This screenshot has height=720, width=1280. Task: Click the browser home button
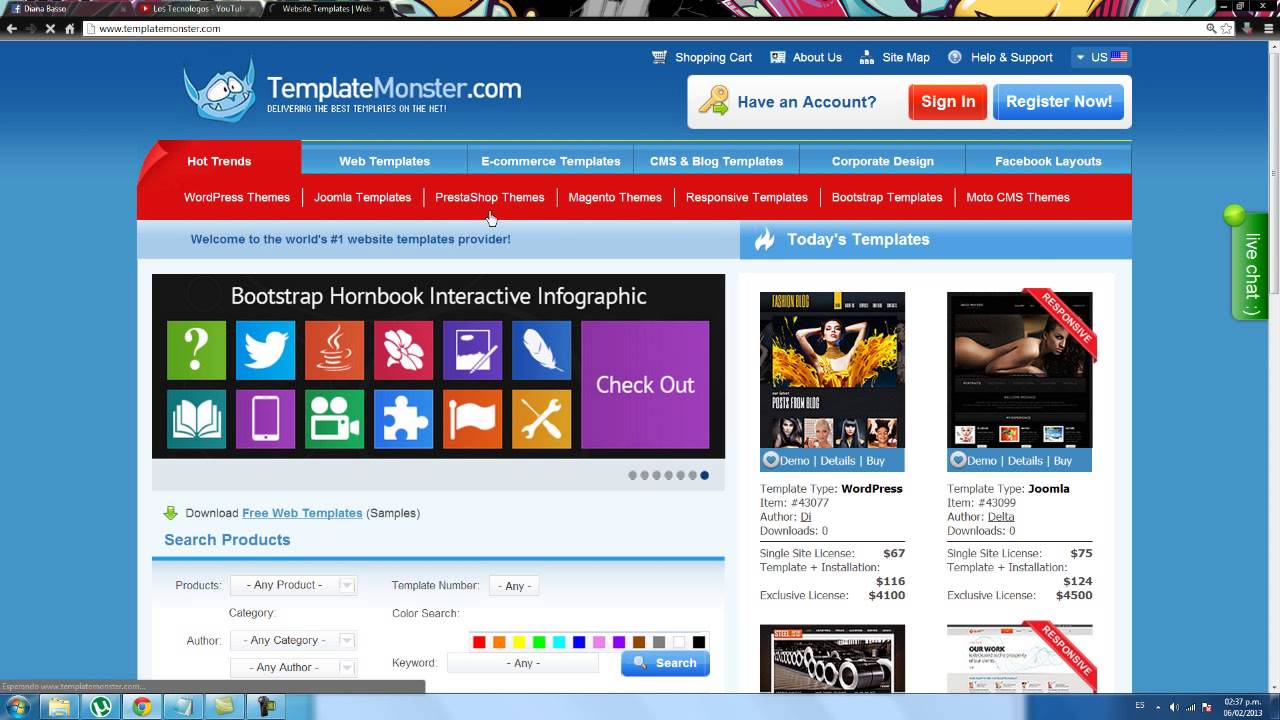pos(70,28)
